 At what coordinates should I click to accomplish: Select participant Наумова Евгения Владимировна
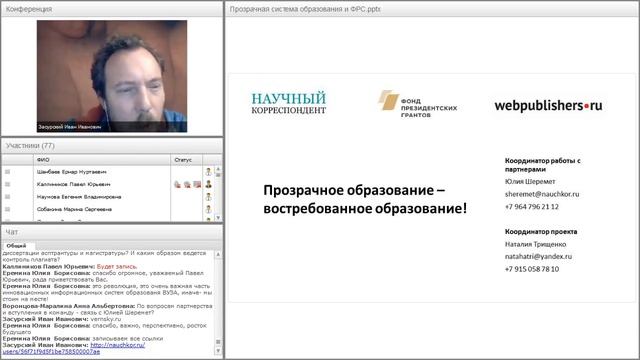tap(79, 197)
